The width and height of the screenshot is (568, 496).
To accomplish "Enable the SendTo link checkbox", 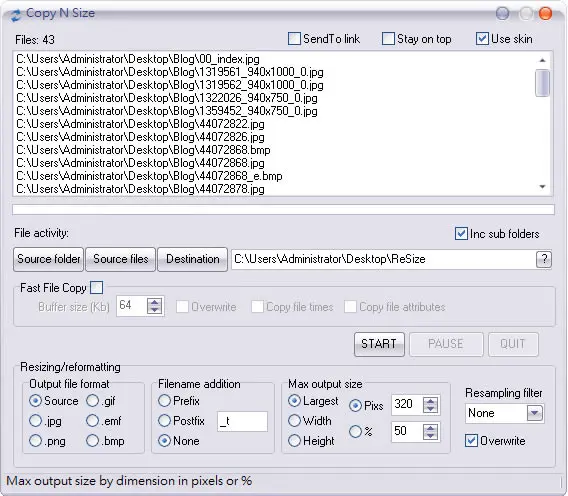I will [294, 39].
